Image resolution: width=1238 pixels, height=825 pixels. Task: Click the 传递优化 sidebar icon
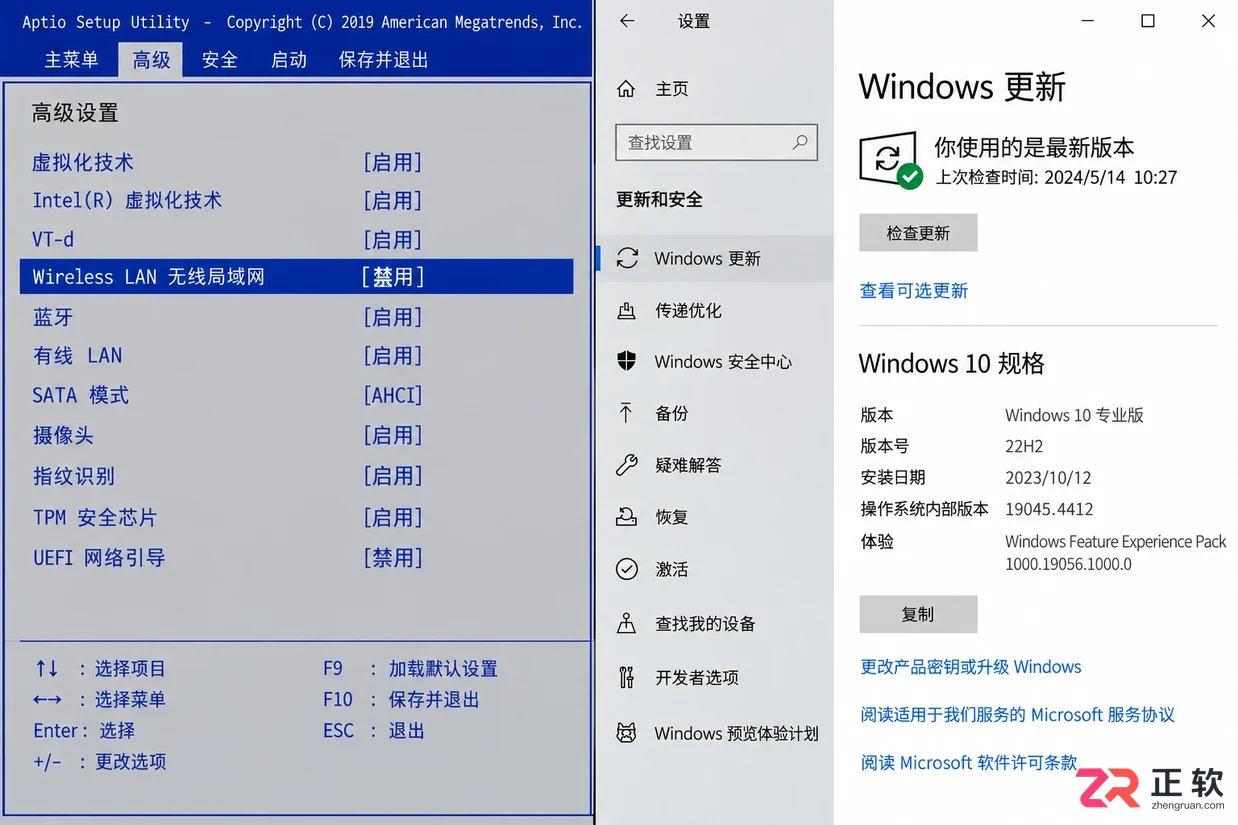point(627,310)
